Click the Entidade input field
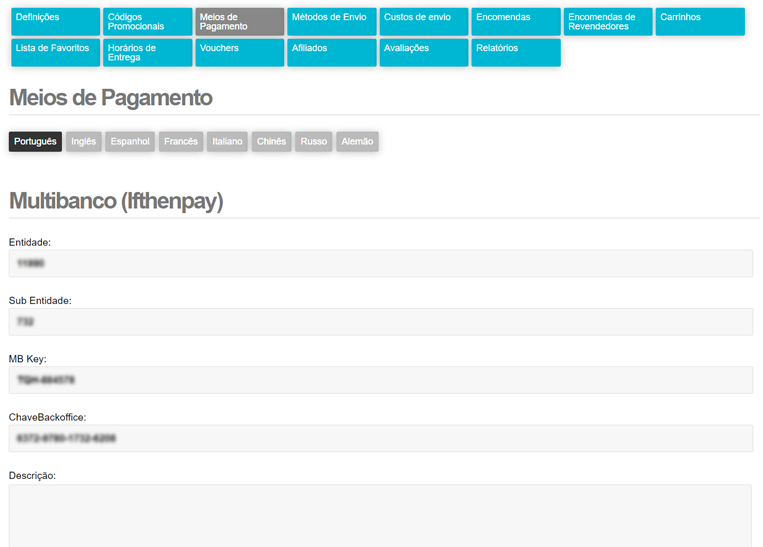This screenshot has height=547, width=763. click(381, 263)
